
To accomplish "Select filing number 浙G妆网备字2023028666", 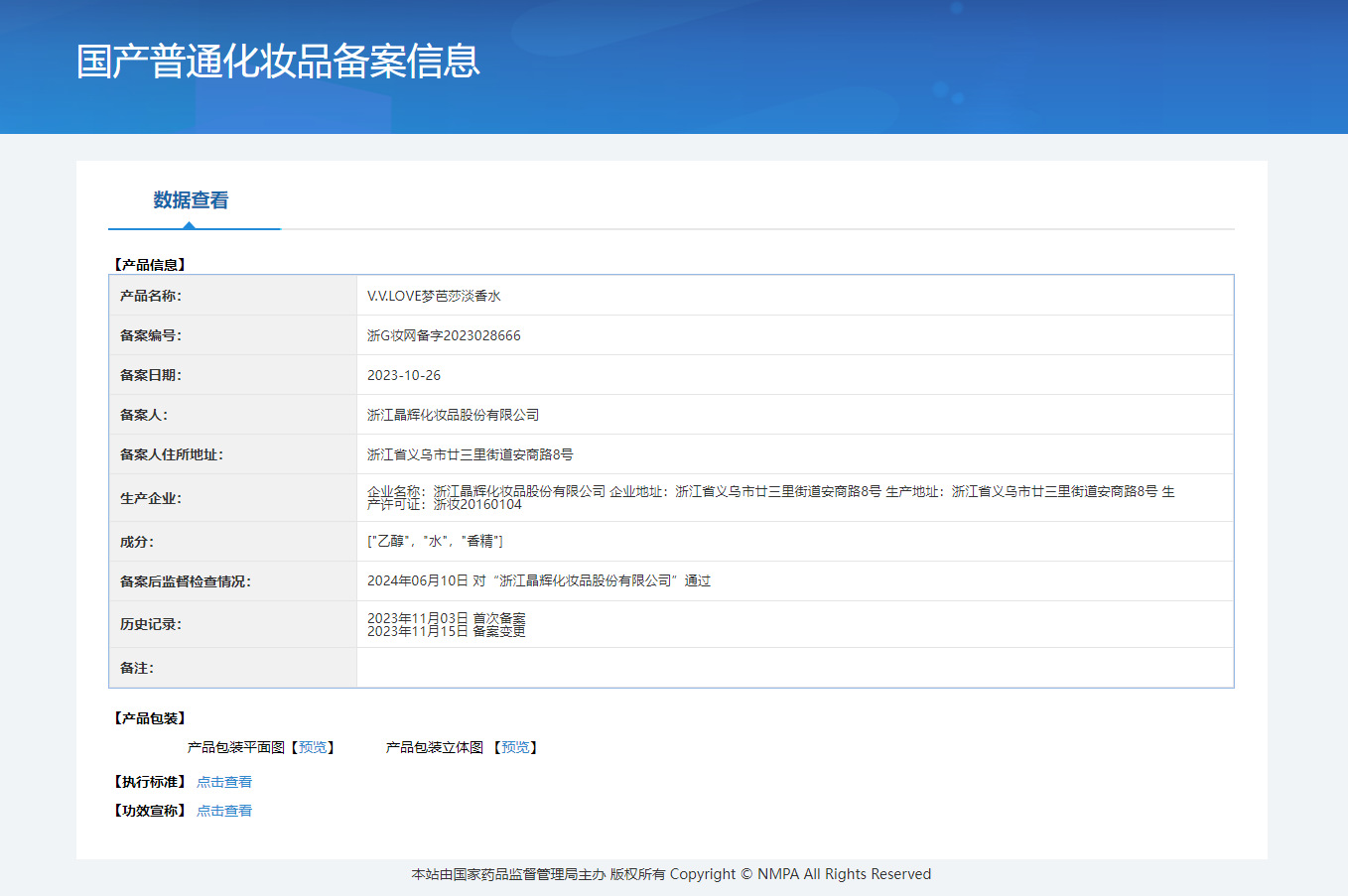I will [444, 335].
